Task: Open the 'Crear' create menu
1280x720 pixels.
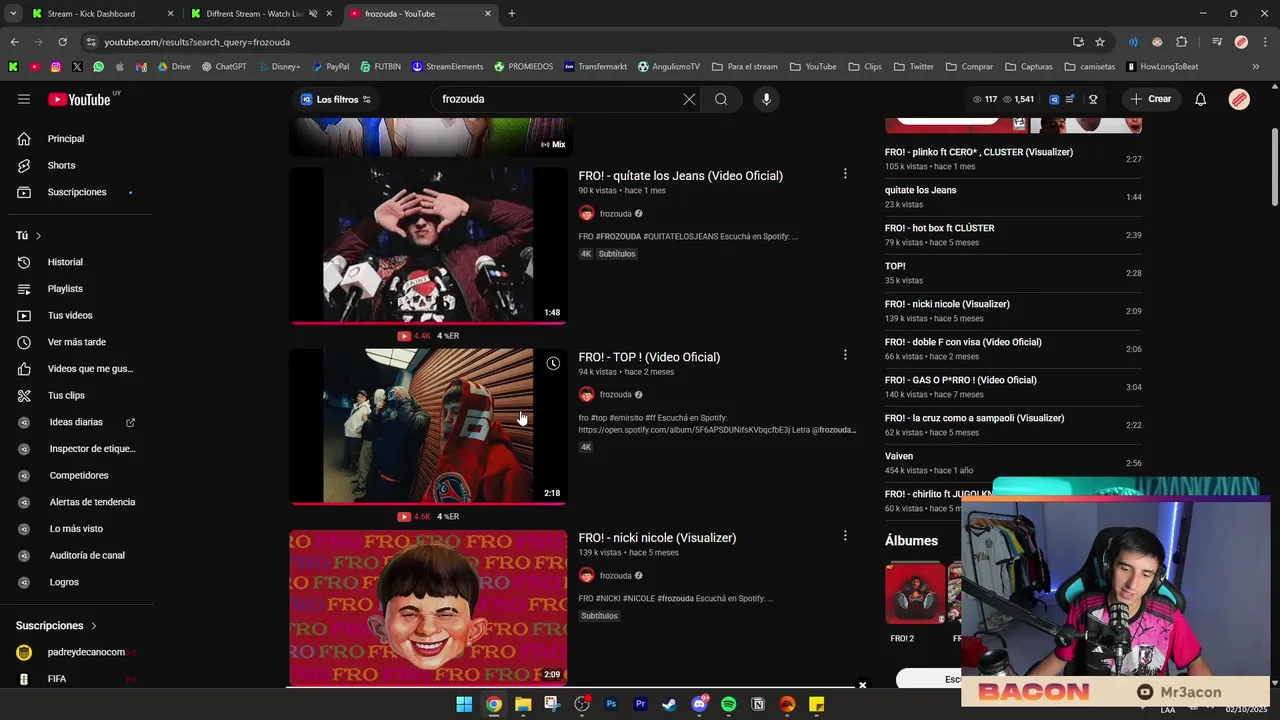Action: (1151, 99)
